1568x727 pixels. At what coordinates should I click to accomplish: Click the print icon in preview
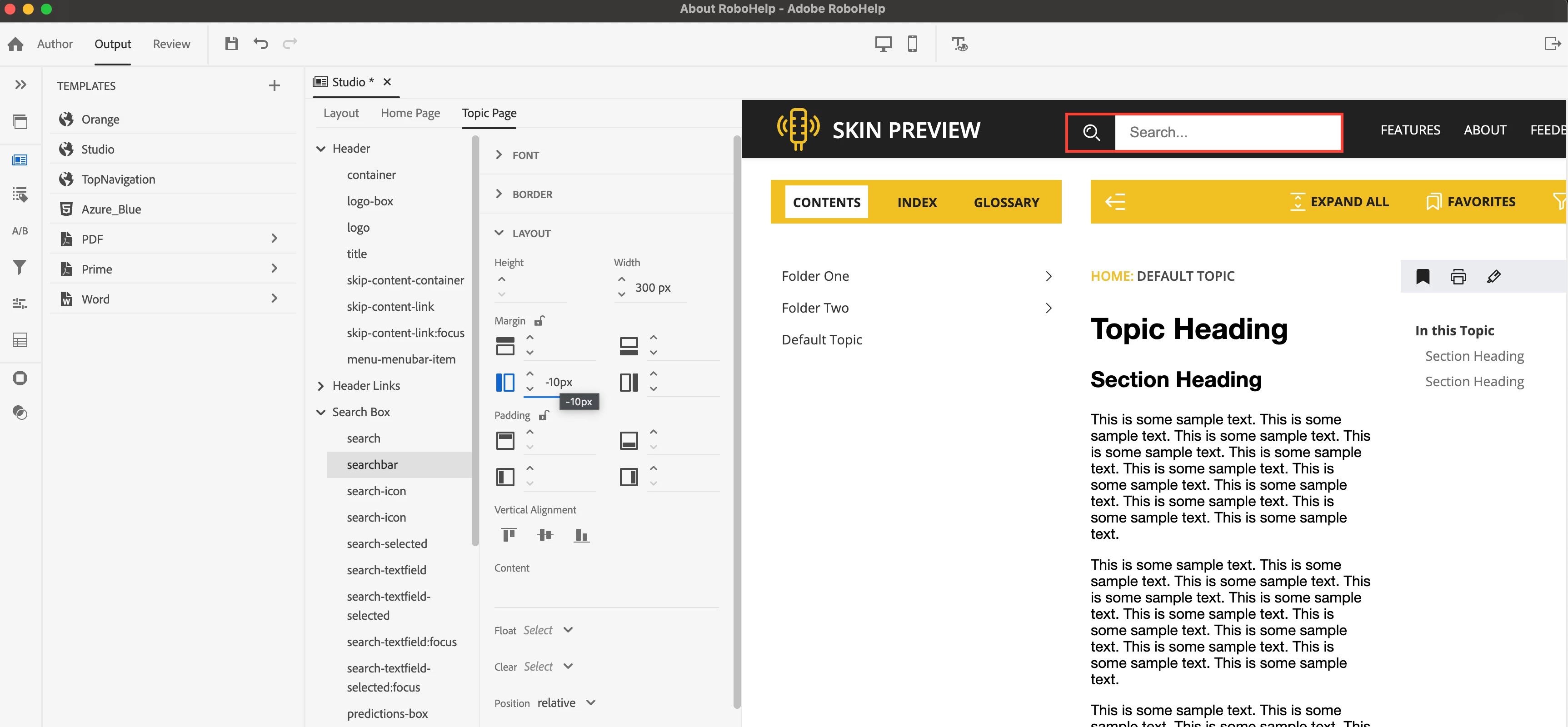(x=1458, y=277)
